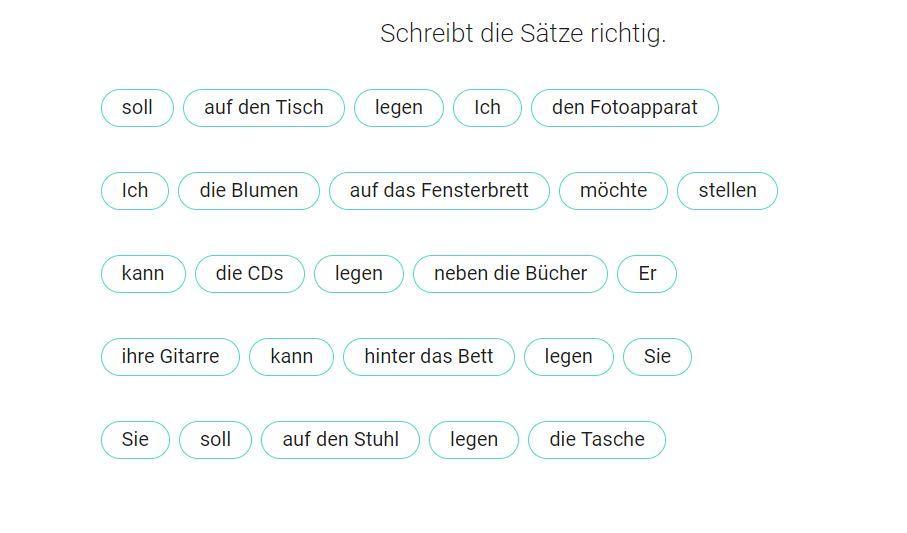
Task: Select the "die Tasche" word chip
Action: pos(597,440)
